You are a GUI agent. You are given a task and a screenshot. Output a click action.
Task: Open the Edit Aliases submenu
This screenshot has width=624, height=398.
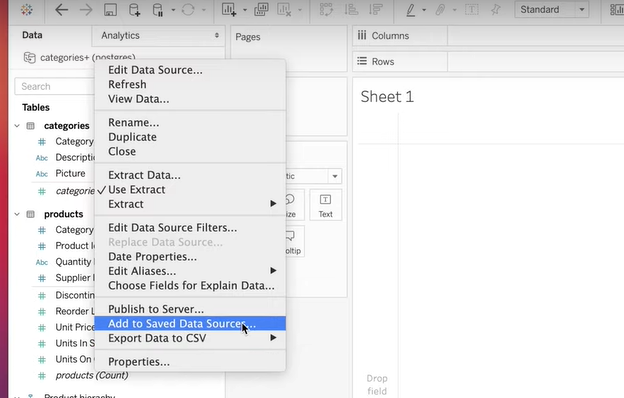[190, 271]
